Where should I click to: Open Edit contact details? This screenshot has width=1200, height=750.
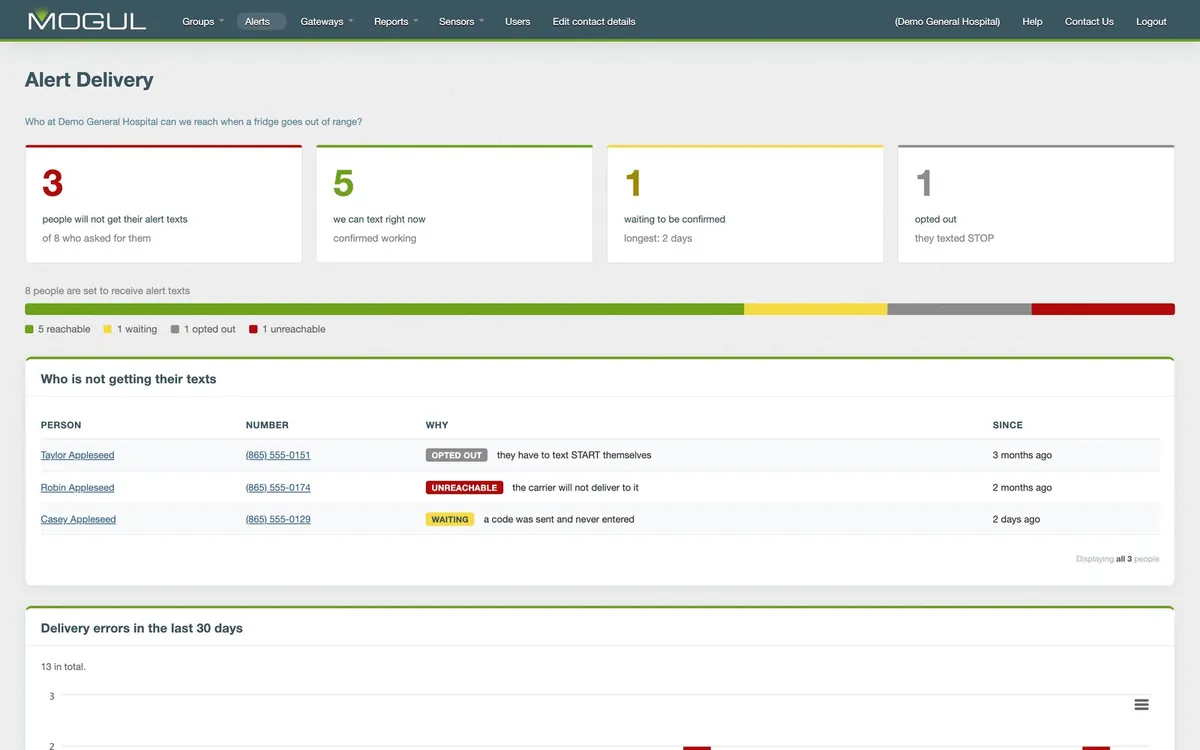(594, 21)
